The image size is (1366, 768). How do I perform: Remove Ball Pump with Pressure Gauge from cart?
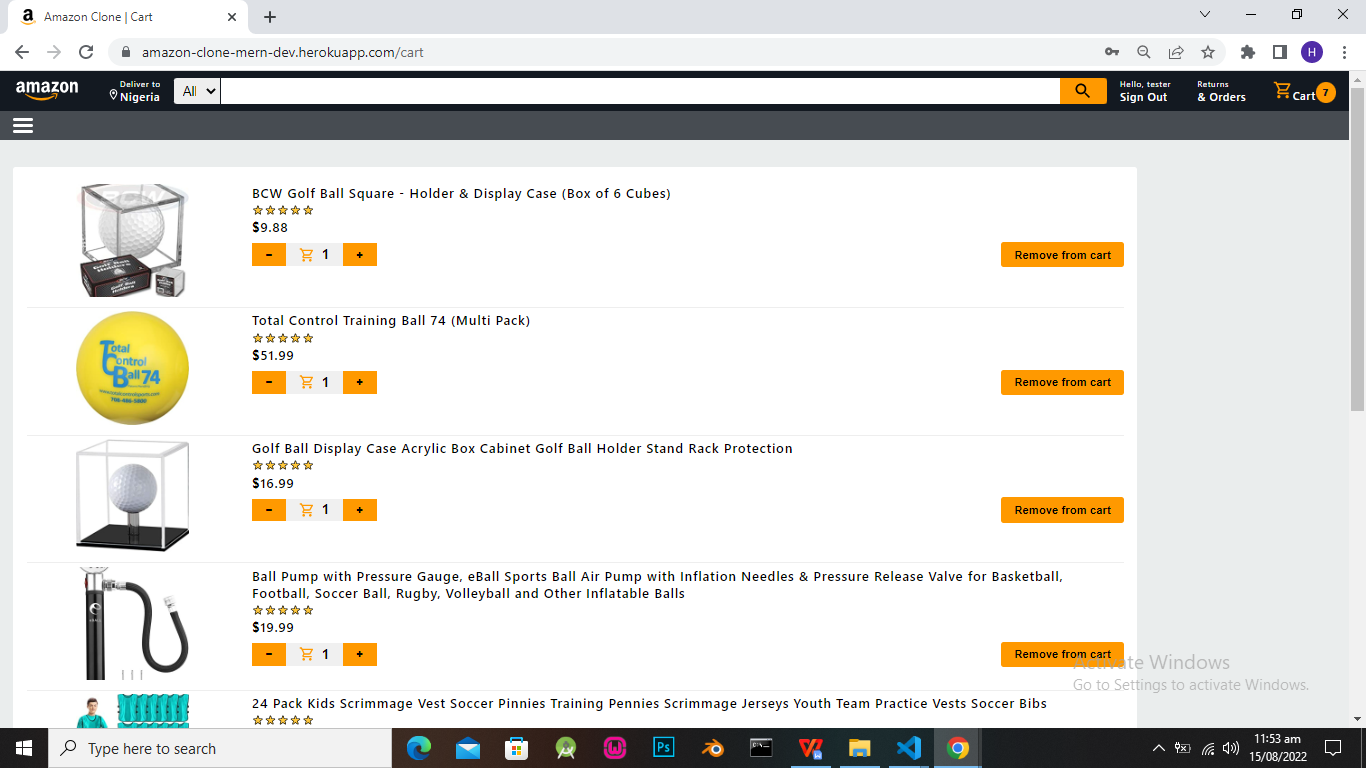point(1062,654)
